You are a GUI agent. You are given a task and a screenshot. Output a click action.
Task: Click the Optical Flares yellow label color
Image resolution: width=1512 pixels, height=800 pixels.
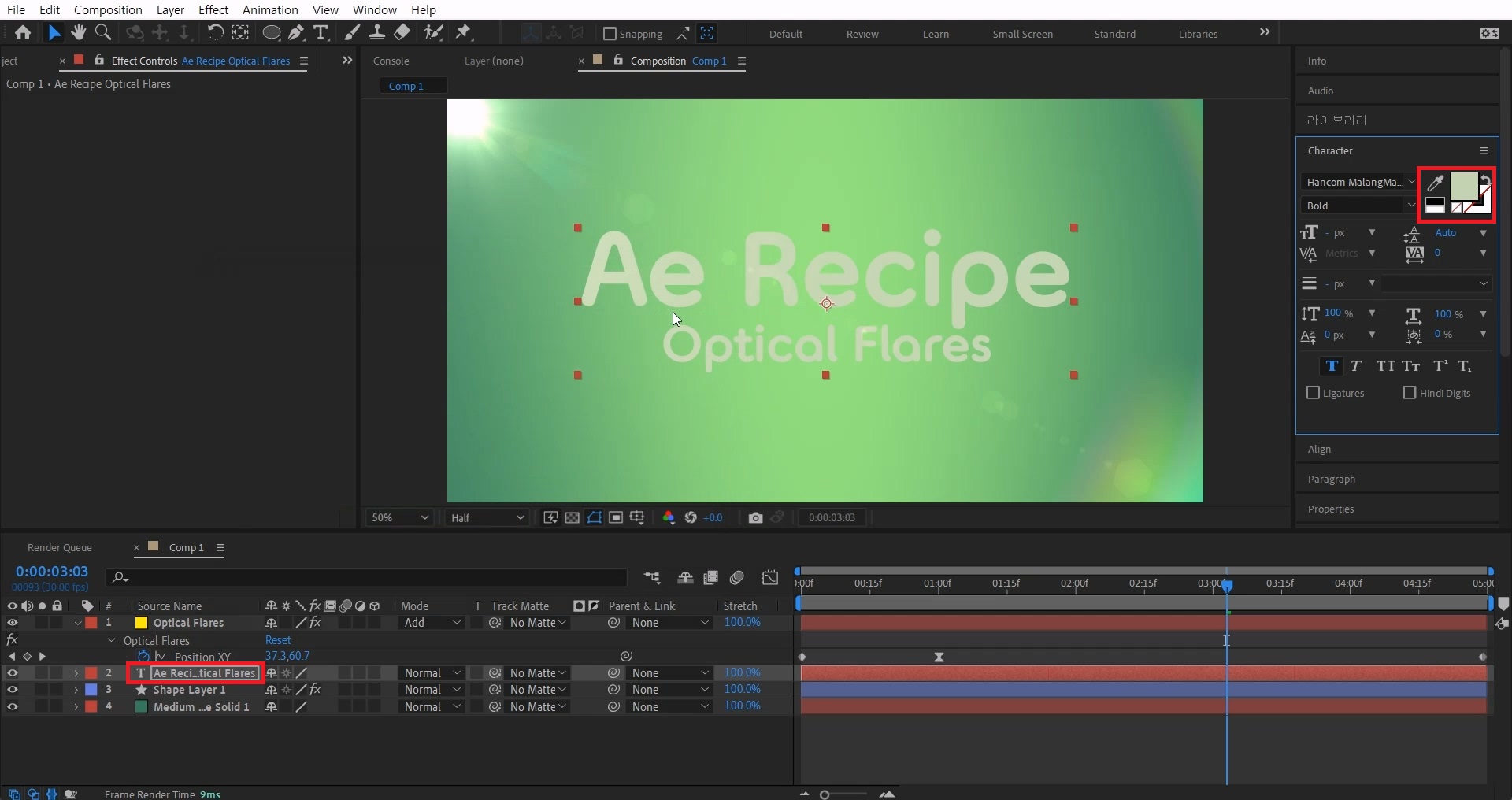[x=142, y=623]
